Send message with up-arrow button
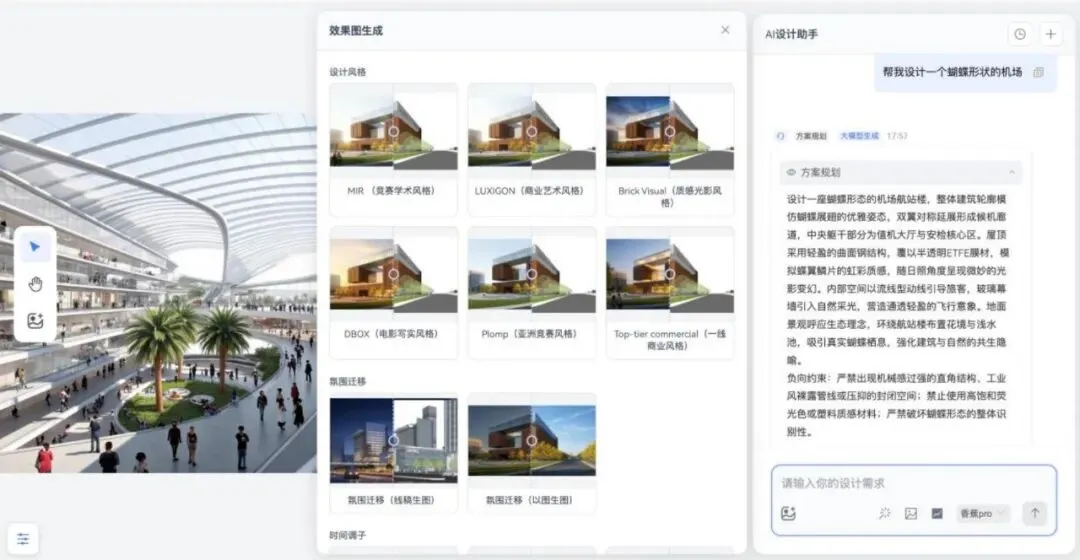This screenshot has height=560, width=1080. coord(1035,513)
